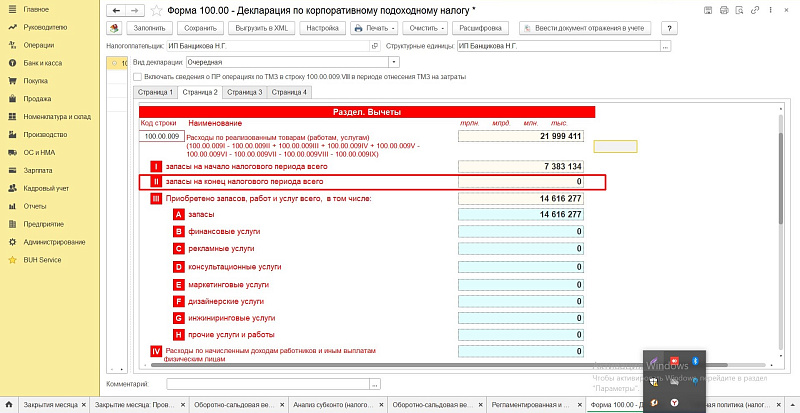Click the forward navigation arrow
Viewport: 800px width, 413px height.
tap(132, 10)
